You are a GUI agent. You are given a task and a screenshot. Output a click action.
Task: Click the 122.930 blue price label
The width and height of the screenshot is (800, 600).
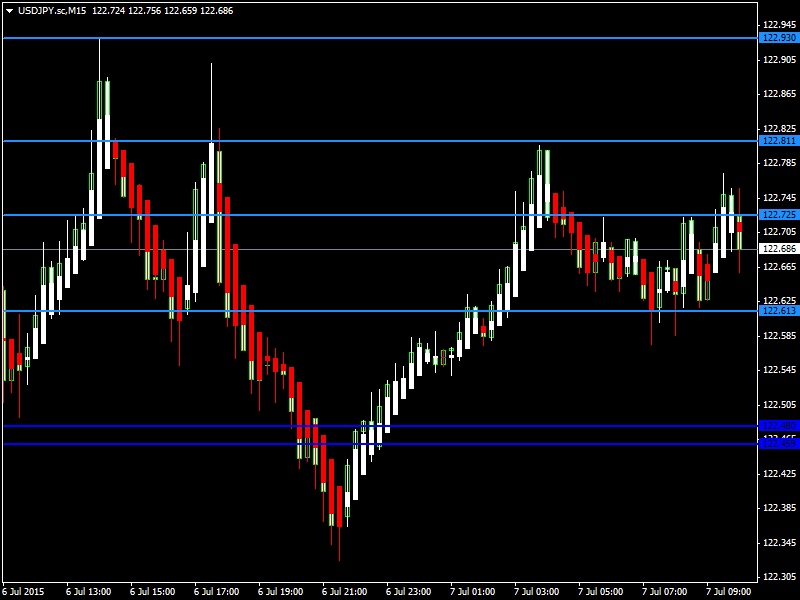778,38
